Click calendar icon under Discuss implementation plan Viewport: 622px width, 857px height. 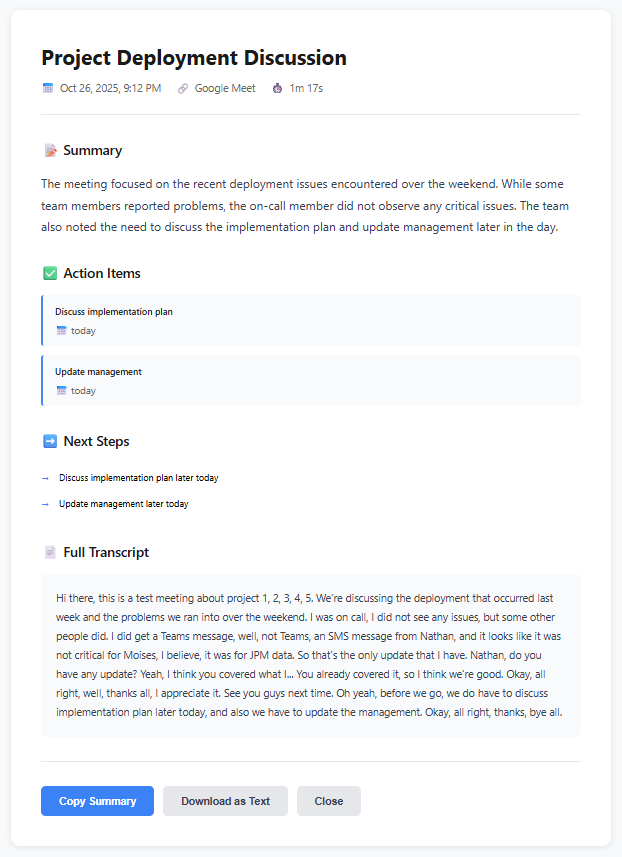click(x=61, y=331)
